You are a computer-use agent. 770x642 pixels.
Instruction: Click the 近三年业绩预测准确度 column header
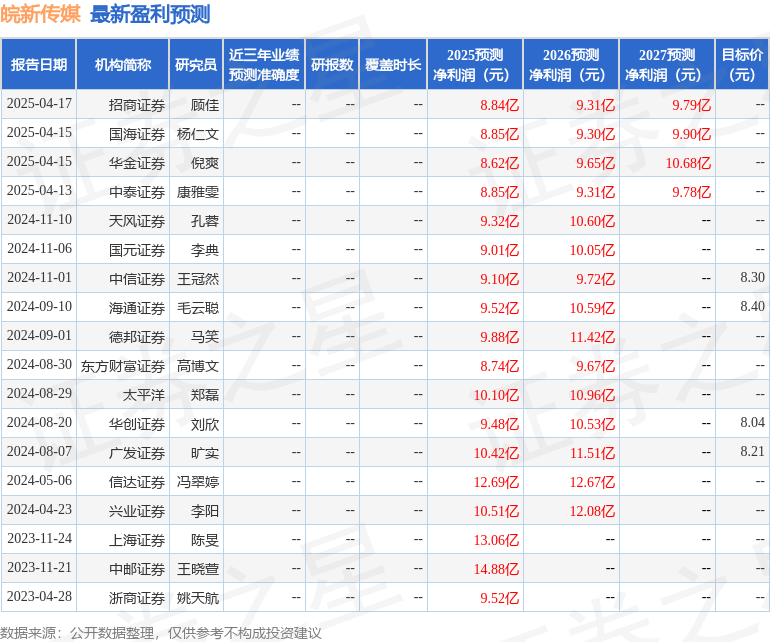click(264, 64)
